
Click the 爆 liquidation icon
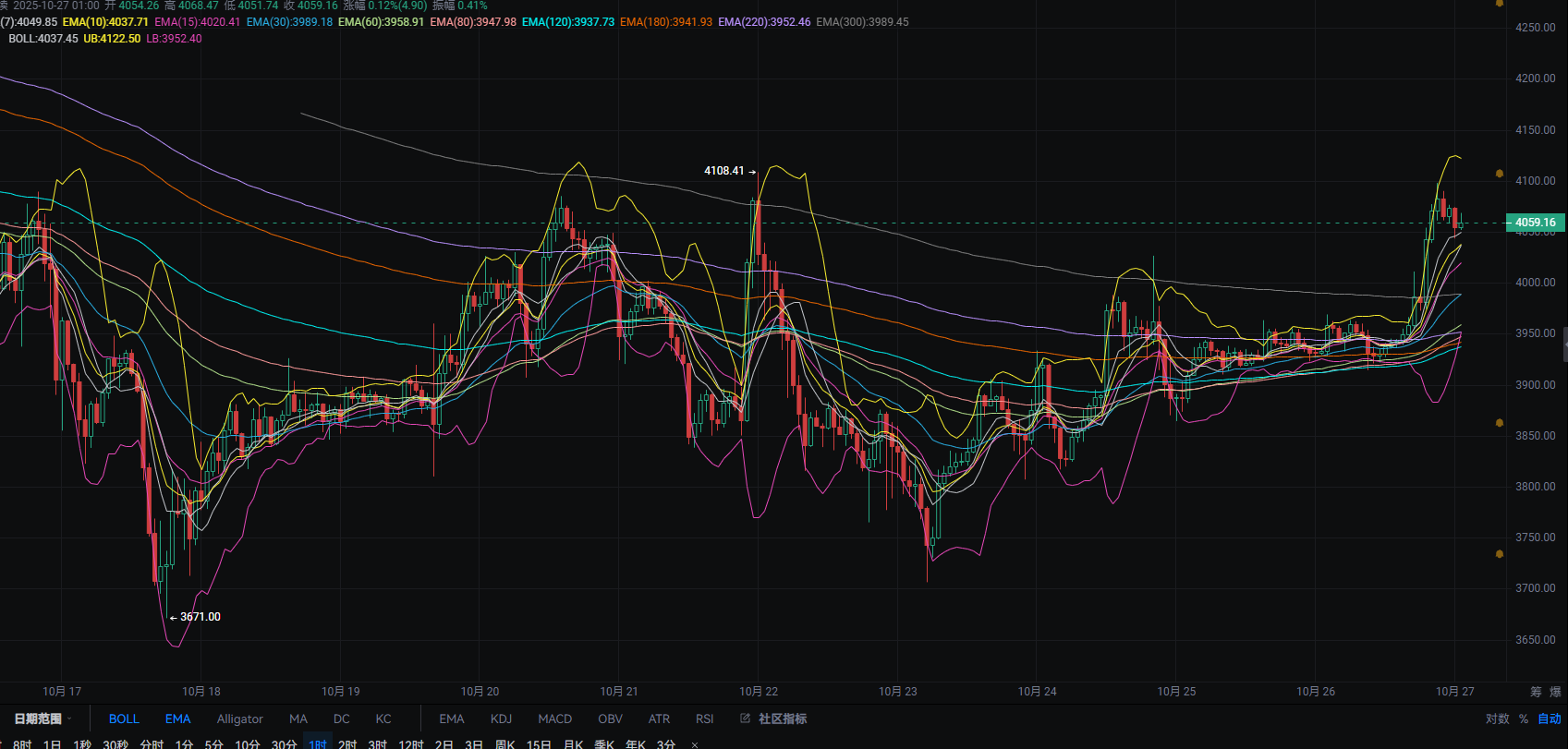click(x=1555, y=692)
